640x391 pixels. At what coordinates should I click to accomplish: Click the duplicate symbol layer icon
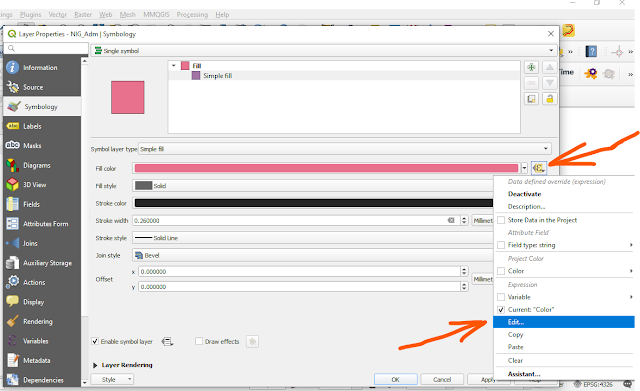(531, 99)
